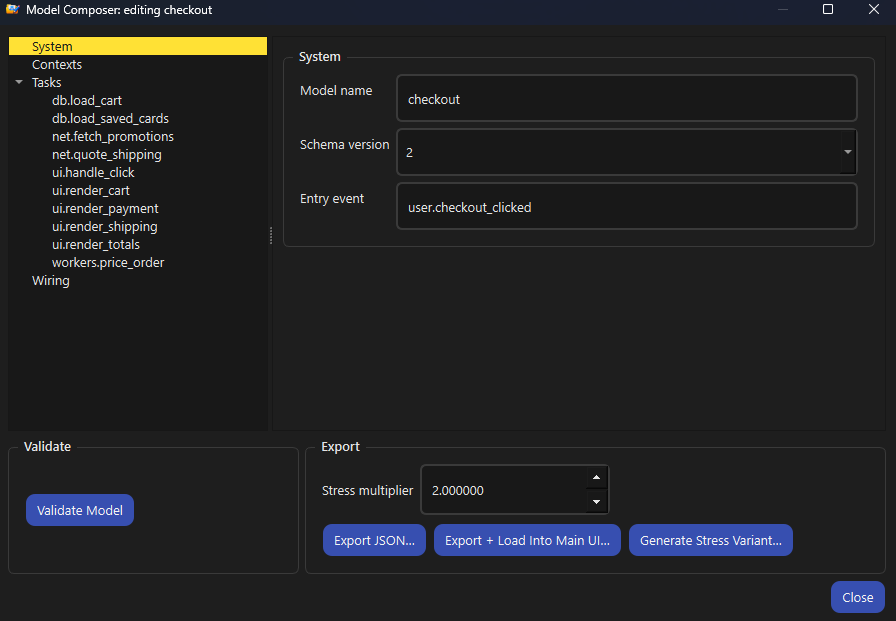Open the Schema version dropdown
The image size is (896, 621).
[627, 152]
